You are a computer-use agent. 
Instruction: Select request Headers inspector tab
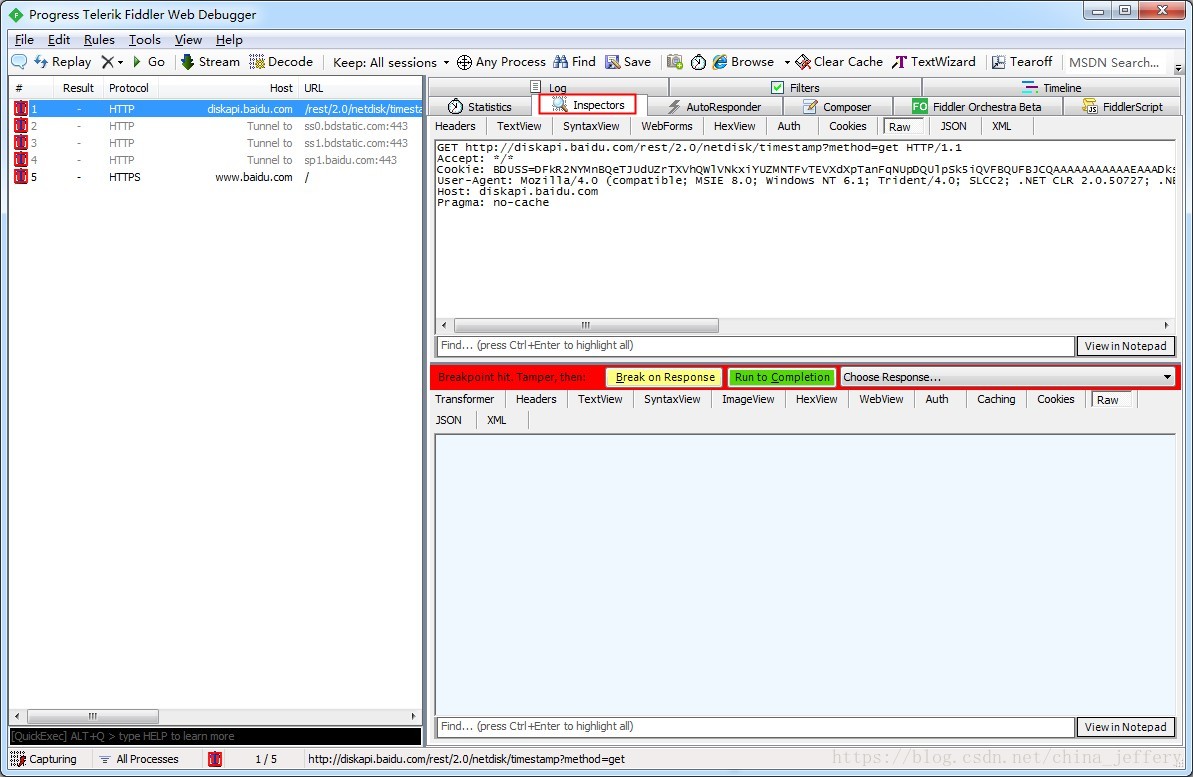[455, 126]
